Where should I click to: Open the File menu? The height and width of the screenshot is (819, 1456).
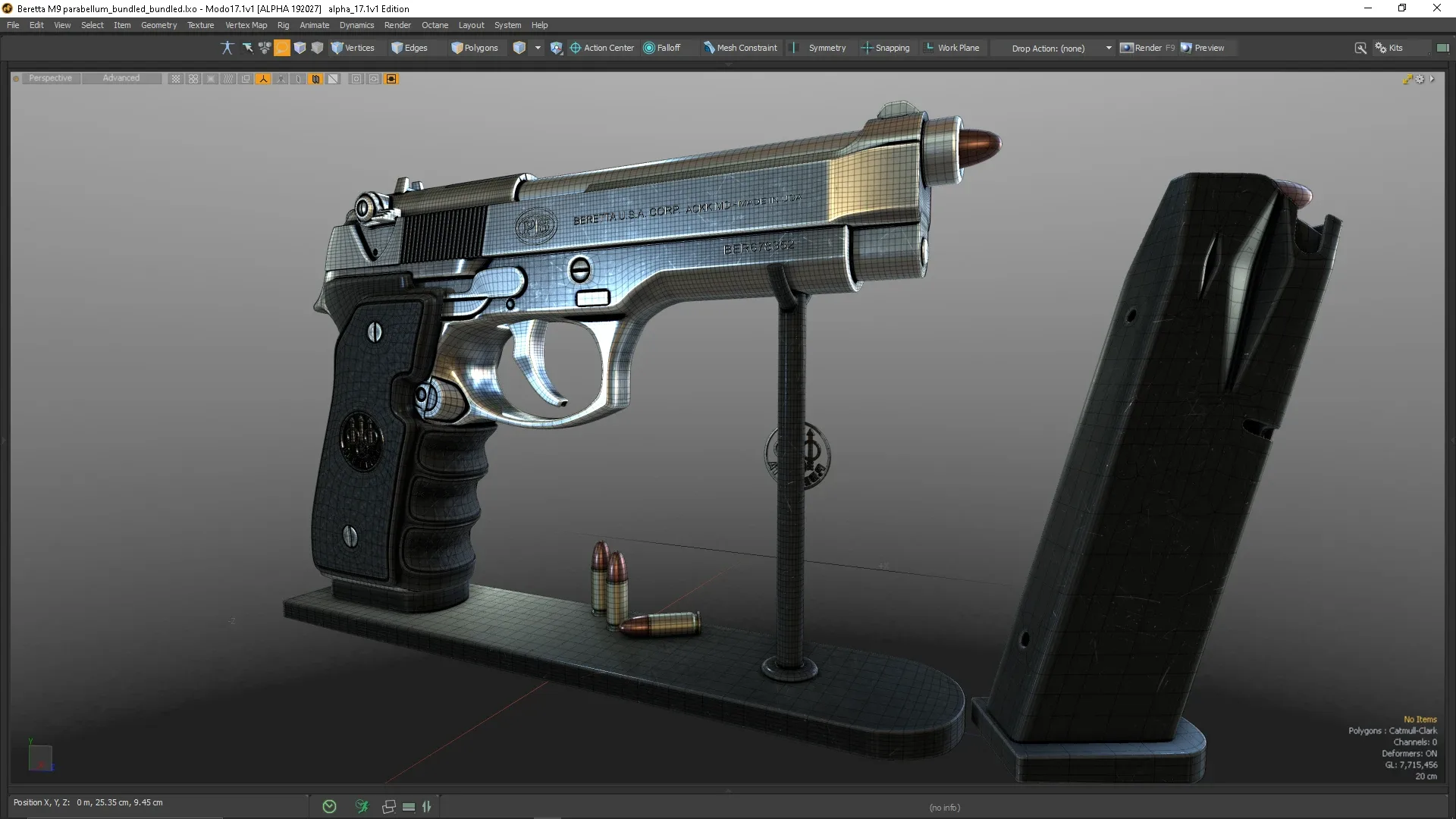click(x=13, y=25)
